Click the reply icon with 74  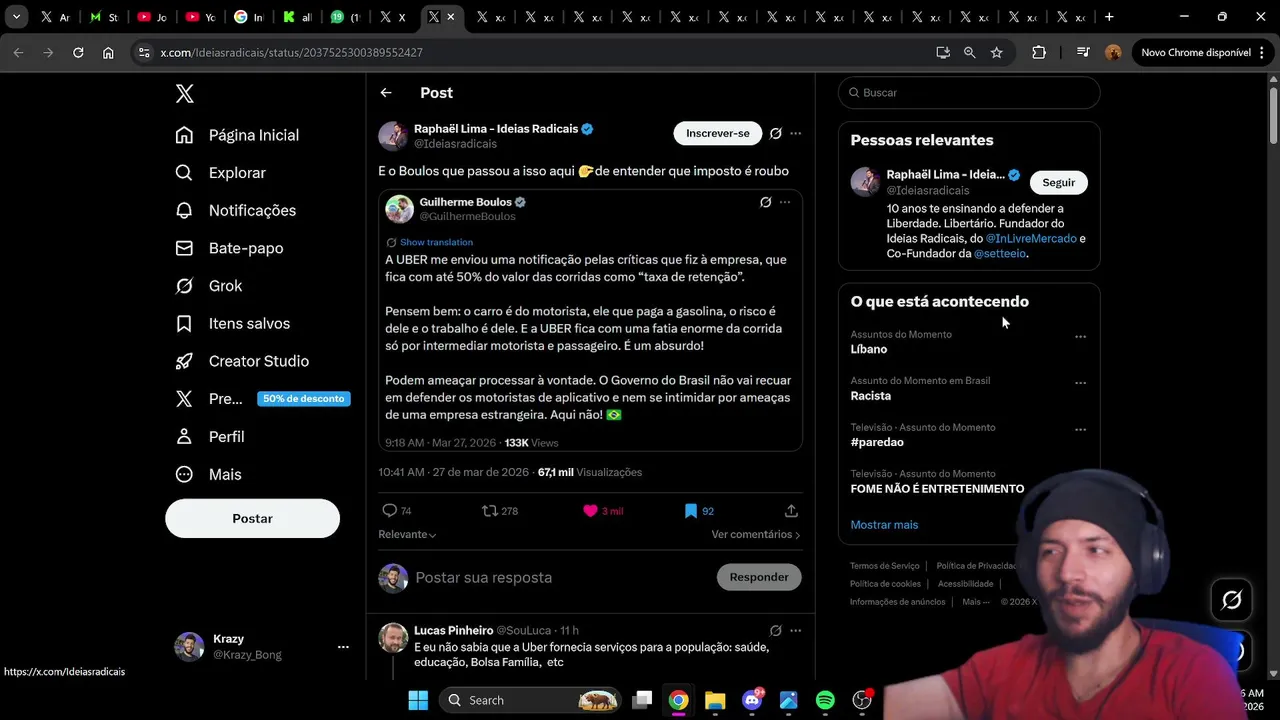tap(397, 511)
